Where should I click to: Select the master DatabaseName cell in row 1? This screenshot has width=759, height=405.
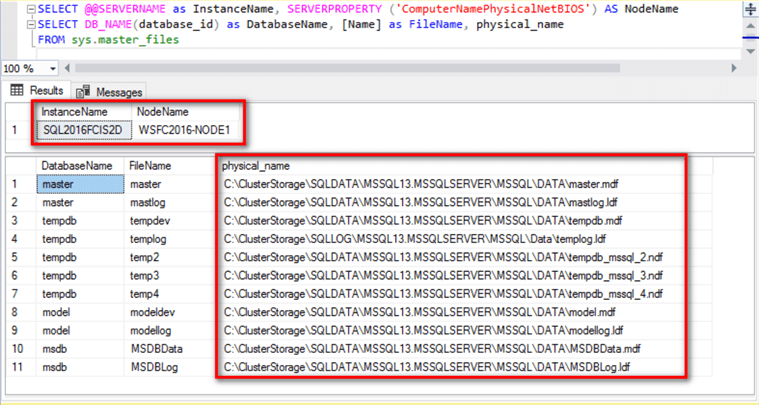[x=80, y=184]
